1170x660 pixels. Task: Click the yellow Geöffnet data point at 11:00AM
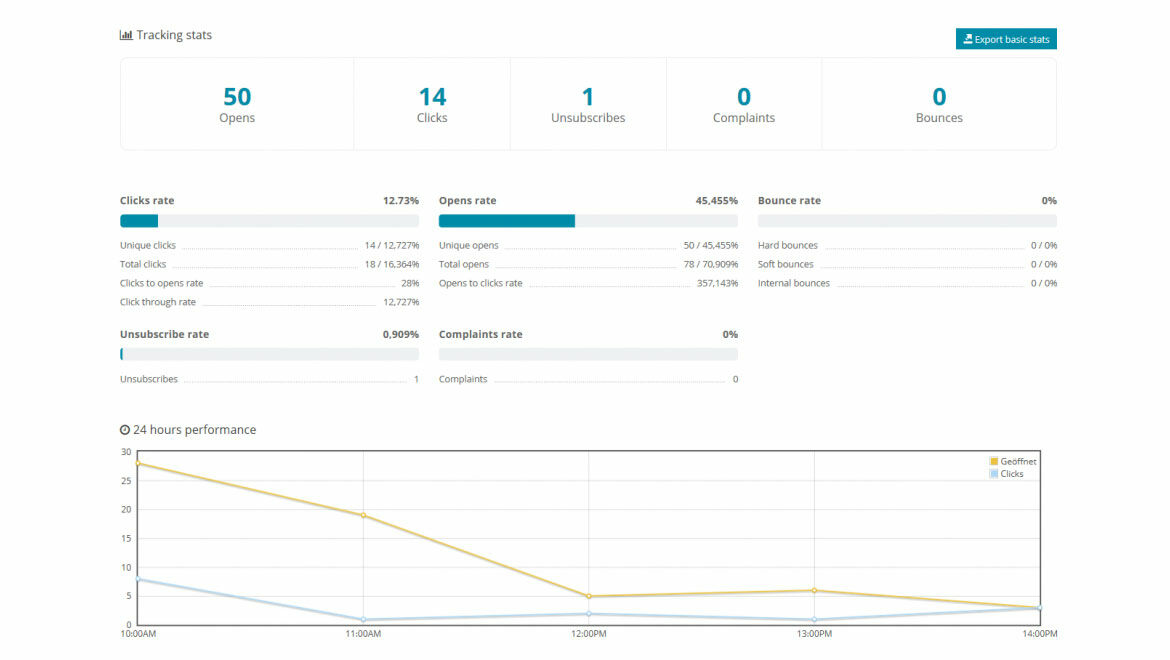tap(363, 515)
